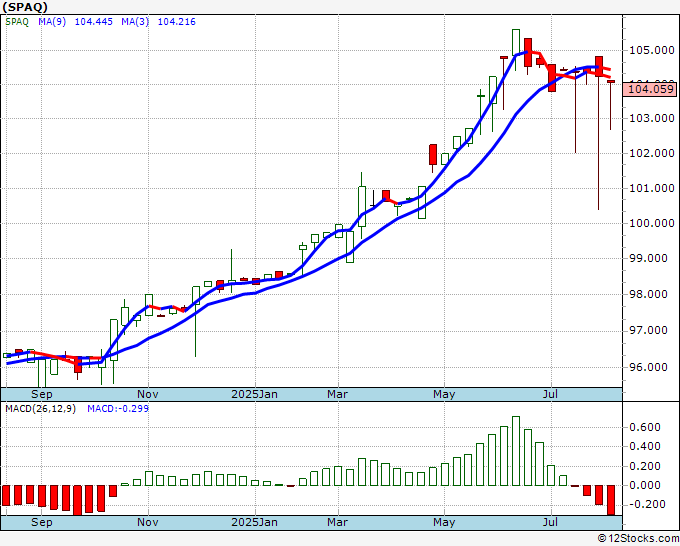Click 2025Jan on the MACD date axis
The height and width of the screenshot is (546, 680).
coord(255,522)
